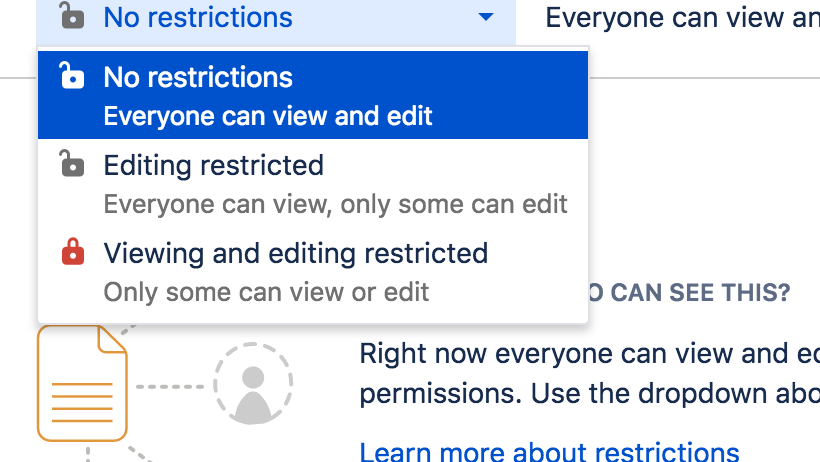The height and width of the screenshot is (462, 820).
Task: Click gray lock icon beside Editing restricted
Action: (71, 164)
